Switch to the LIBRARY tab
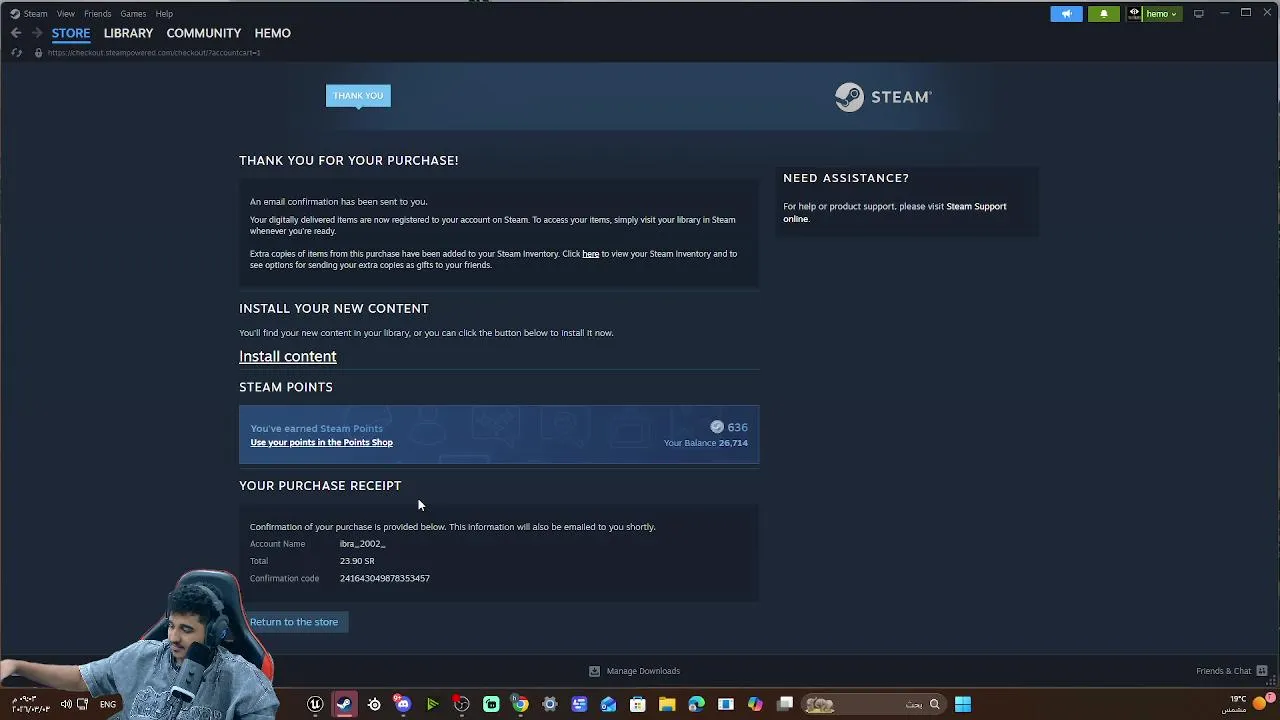Image resolution: width=1280 pixels, height=720 pixels. 128,33
